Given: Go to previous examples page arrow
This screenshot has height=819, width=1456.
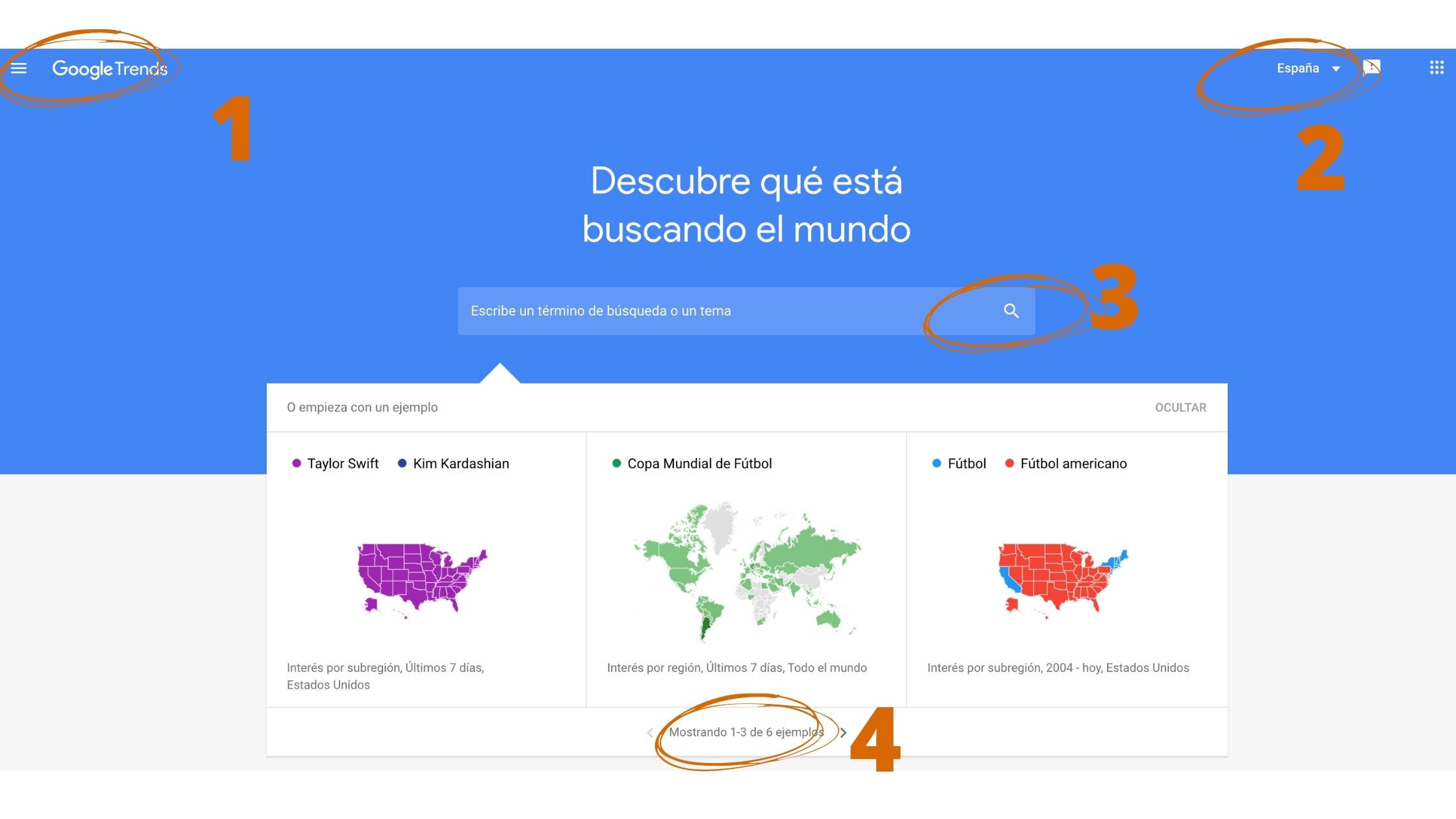Looking at the screenshot, I should (650, 733).
